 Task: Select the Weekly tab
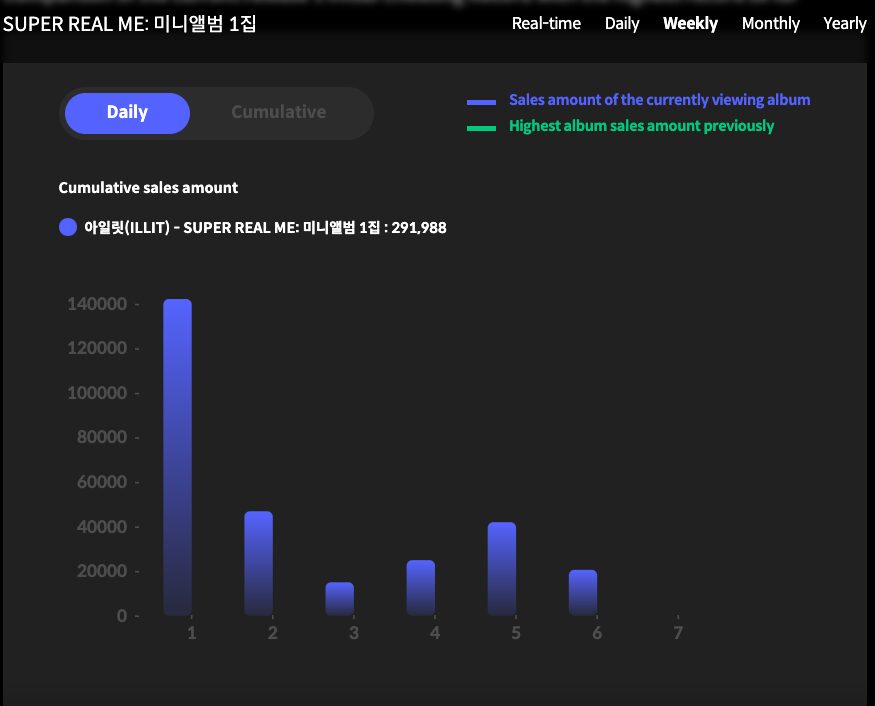690,23
